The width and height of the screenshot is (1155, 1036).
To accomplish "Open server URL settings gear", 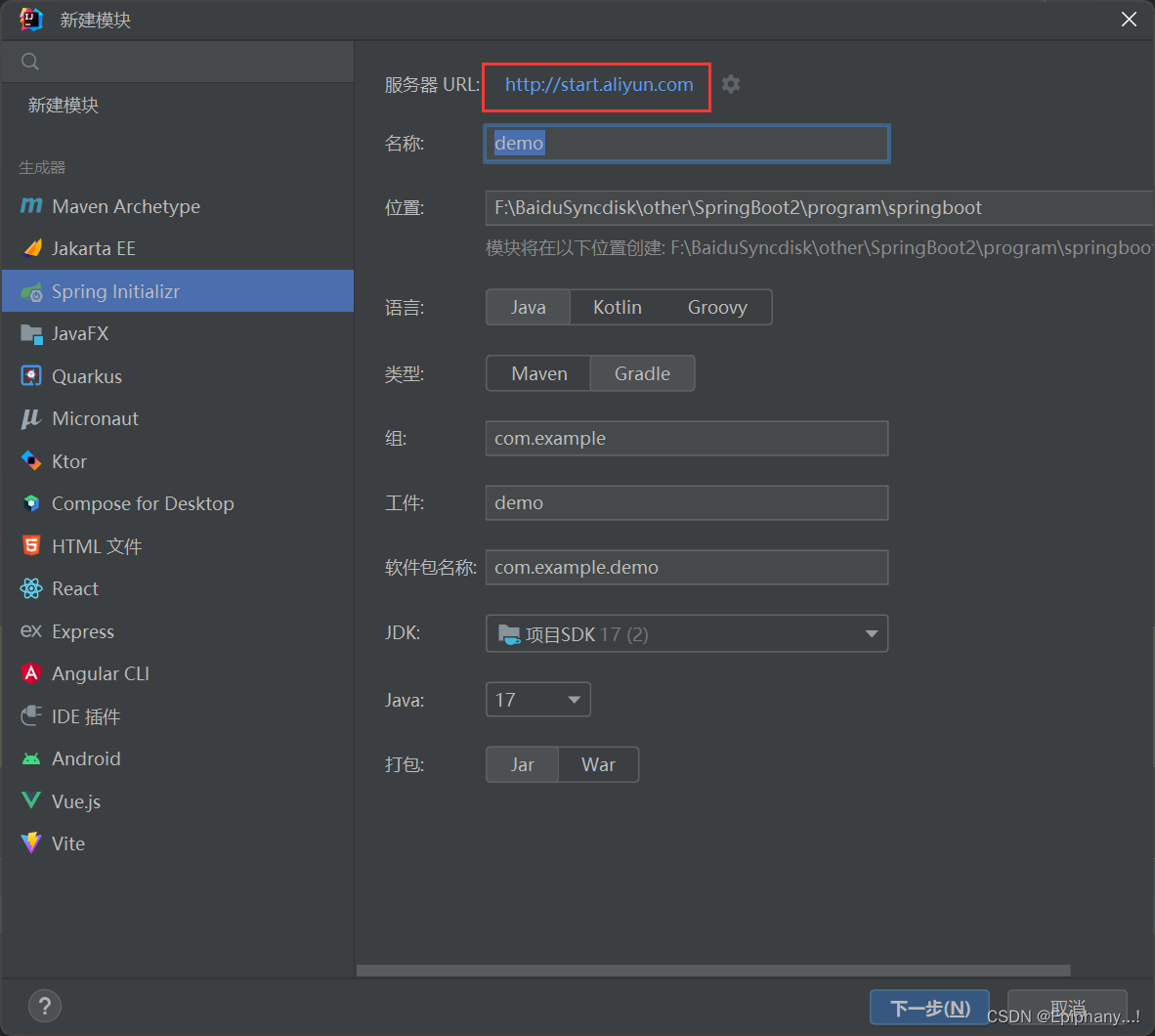I will click(x=730, y=85).
